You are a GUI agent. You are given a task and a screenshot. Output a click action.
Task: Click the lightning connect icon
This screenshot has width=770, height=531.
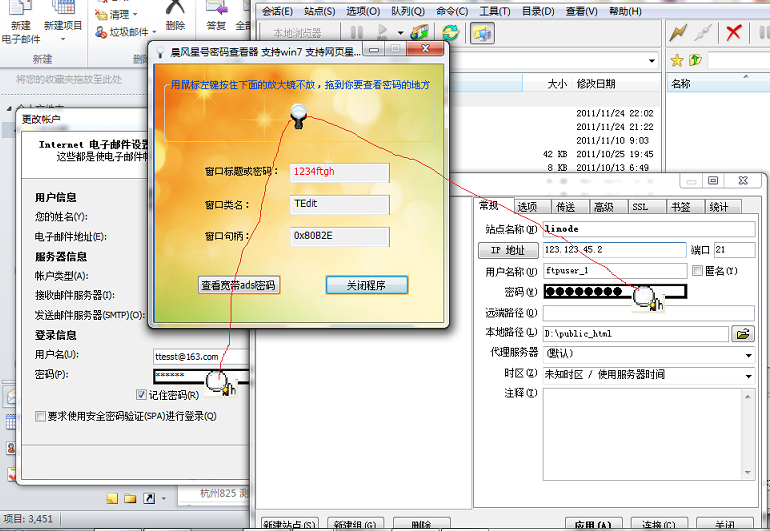tap(678, 32)
